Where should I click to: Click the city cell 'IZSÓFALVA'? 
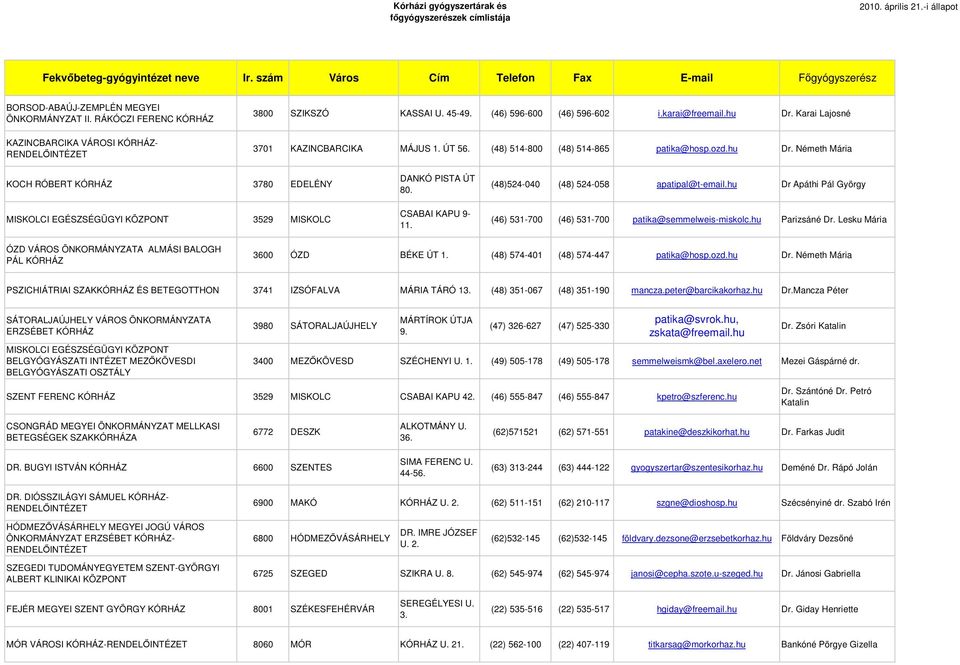click(315, 290)
